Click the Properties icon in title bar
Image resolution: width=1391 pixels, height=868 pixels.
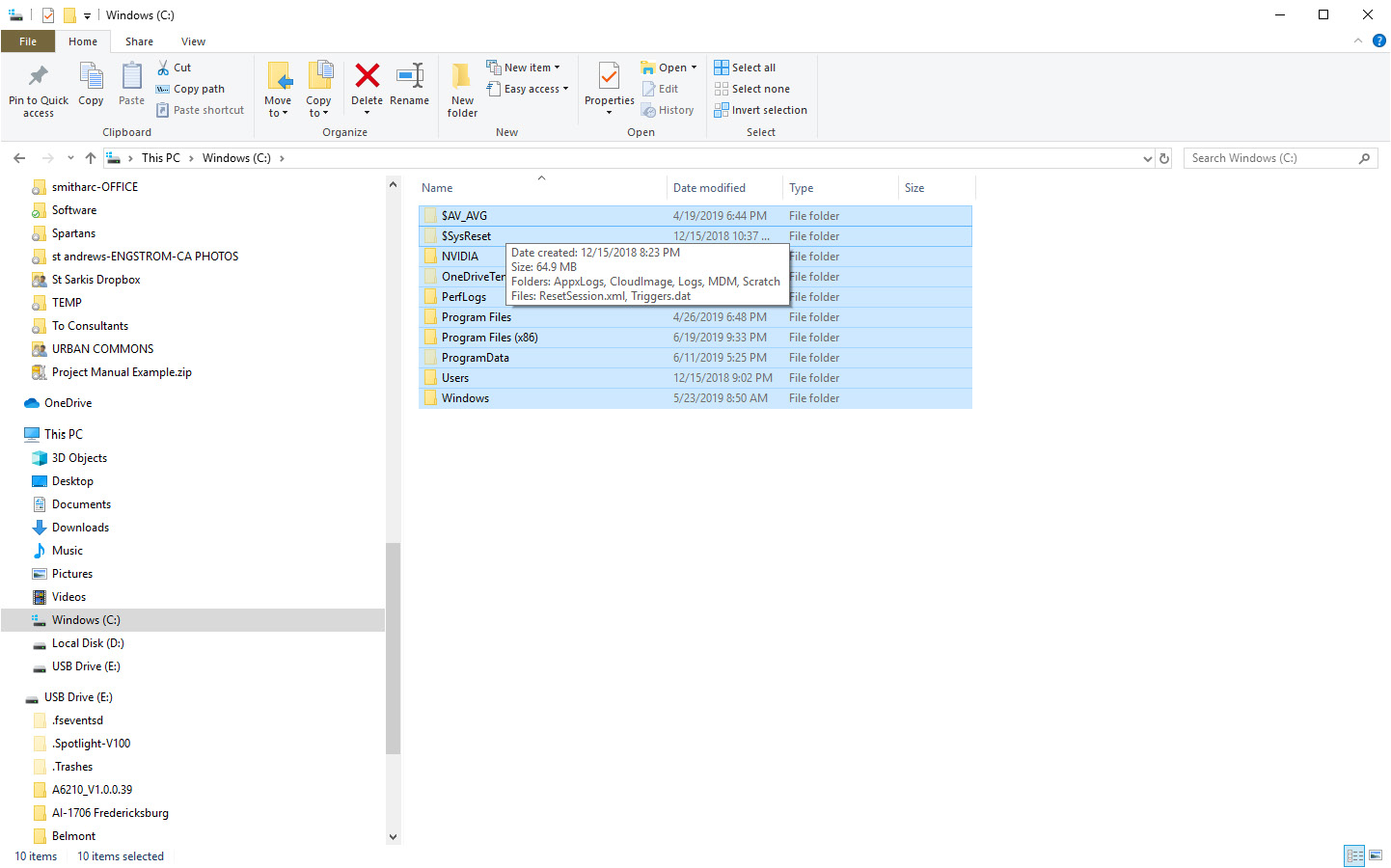(x=47, y=15)
